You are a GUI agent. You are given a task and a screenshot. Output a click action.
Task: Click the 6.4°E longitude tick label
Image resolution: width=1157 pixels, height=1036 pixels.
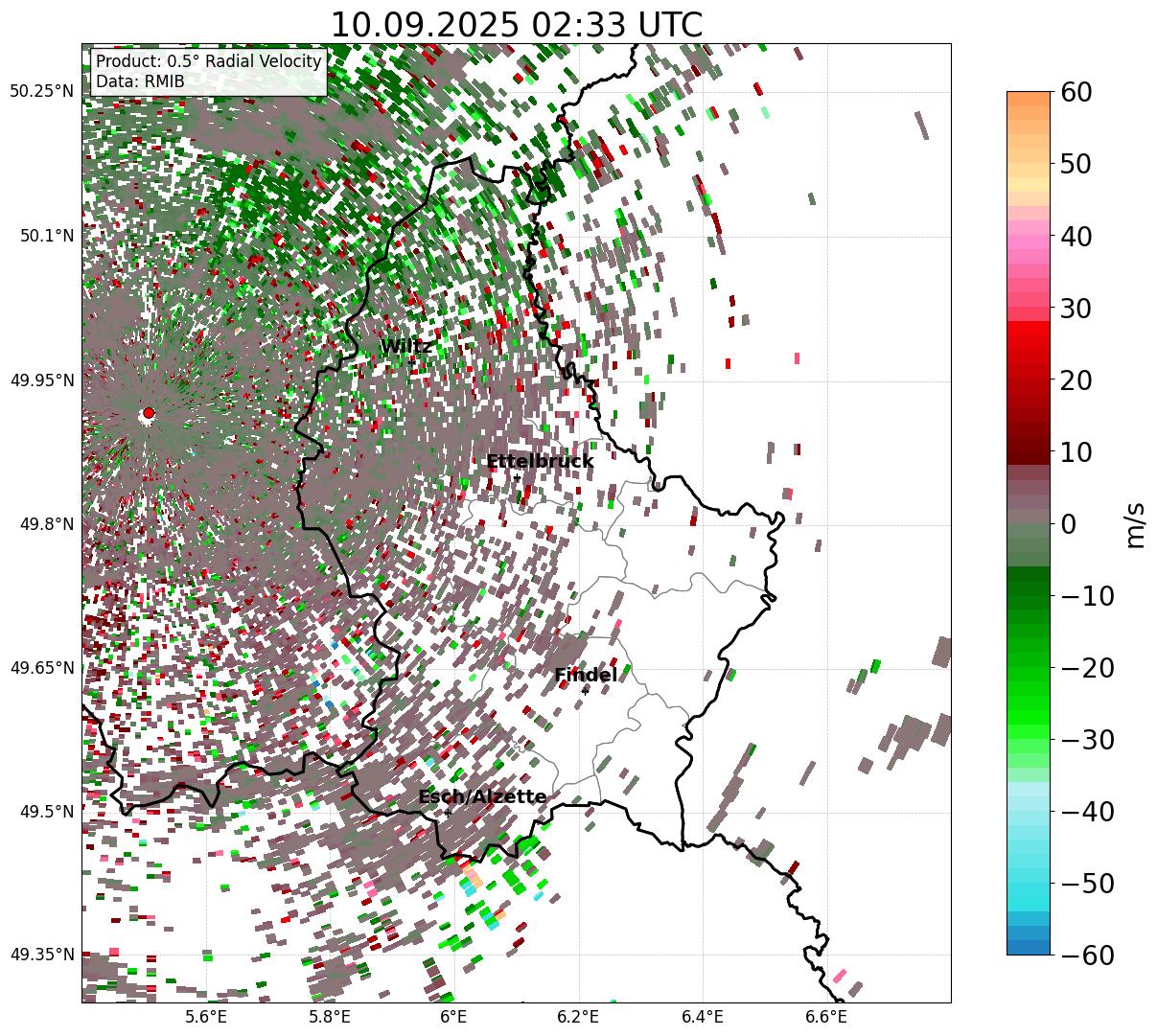click(703, 1018)
